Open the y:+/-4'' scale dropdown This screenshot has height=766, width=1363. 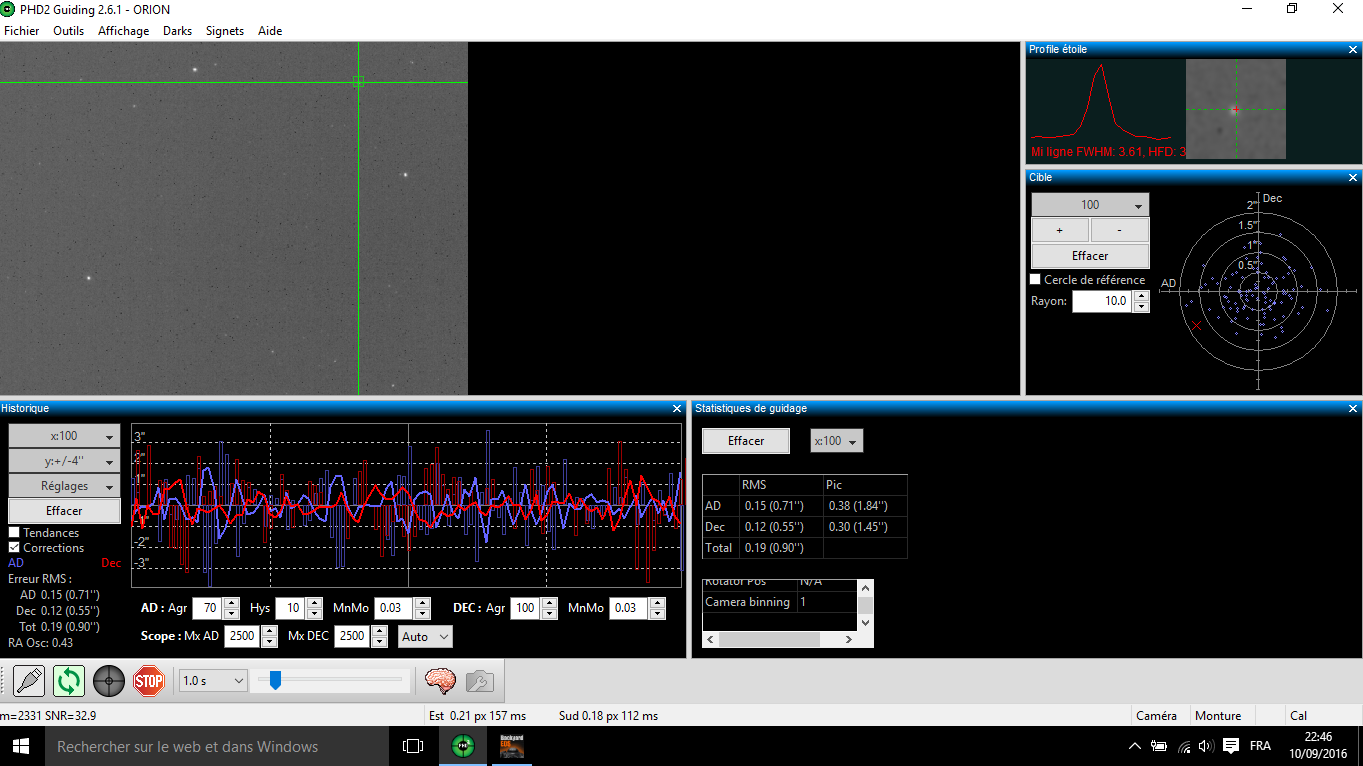coord(64,461)
